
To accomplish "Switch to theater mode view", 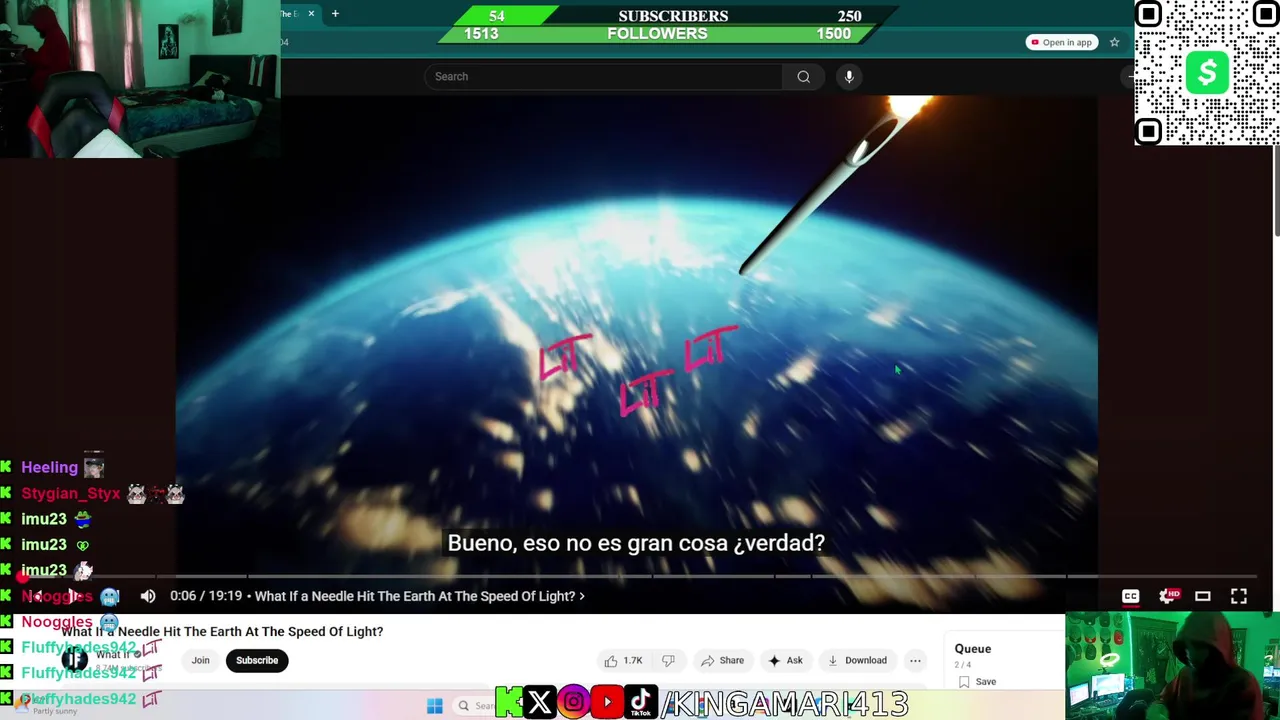I will (x=1203, y=596).
